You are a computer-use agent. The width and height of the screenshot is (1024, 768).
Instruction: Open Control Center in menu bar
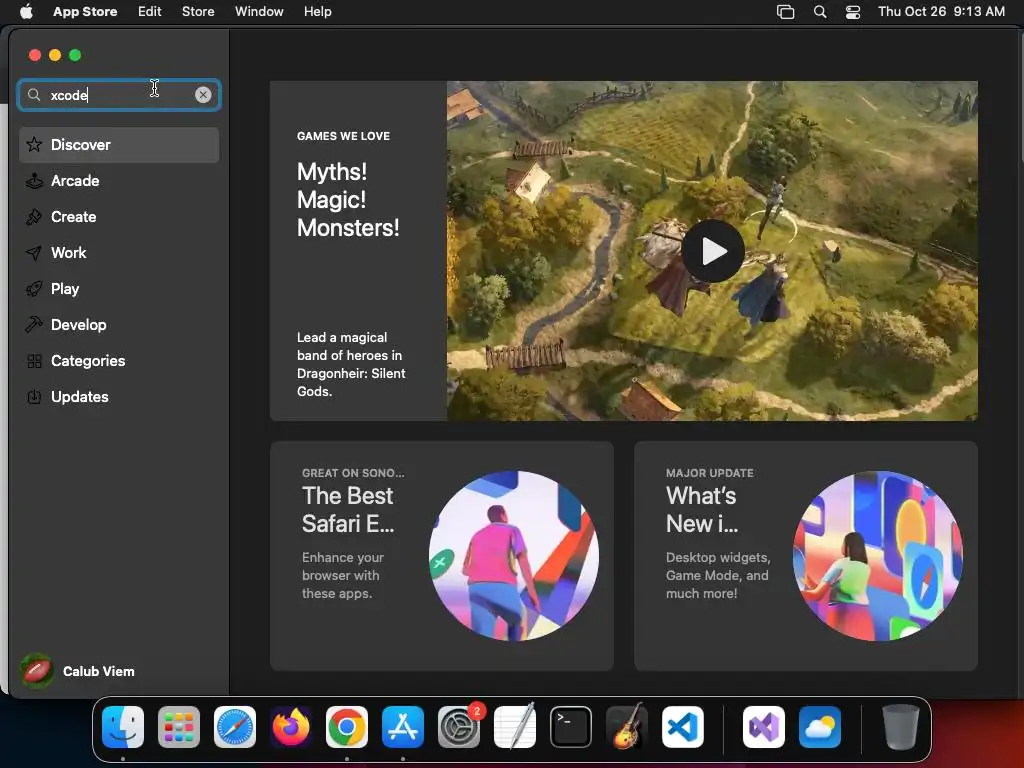pos(853,12)
